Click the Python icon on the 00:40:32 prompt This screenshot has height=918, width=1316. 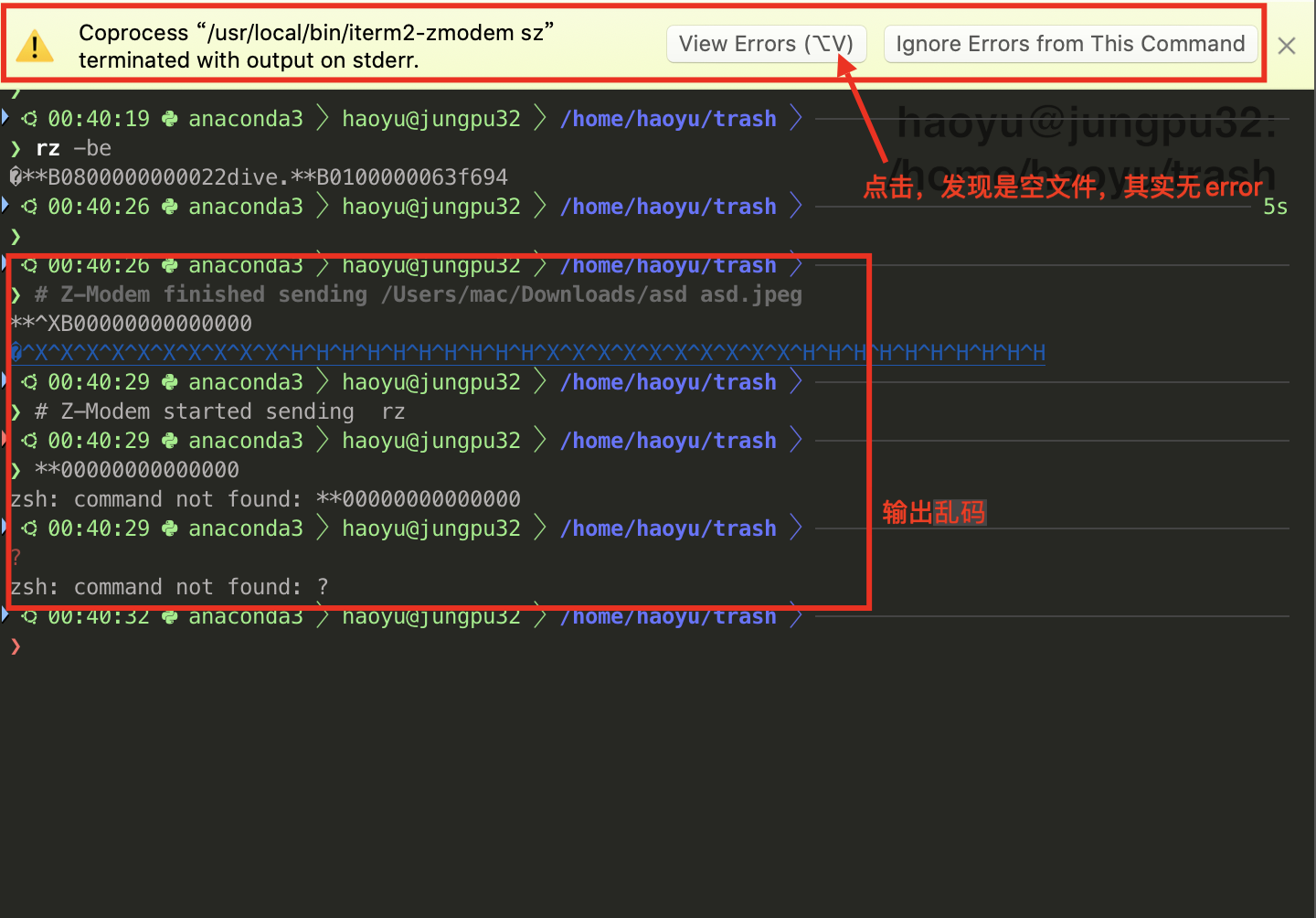coord(169,617)
